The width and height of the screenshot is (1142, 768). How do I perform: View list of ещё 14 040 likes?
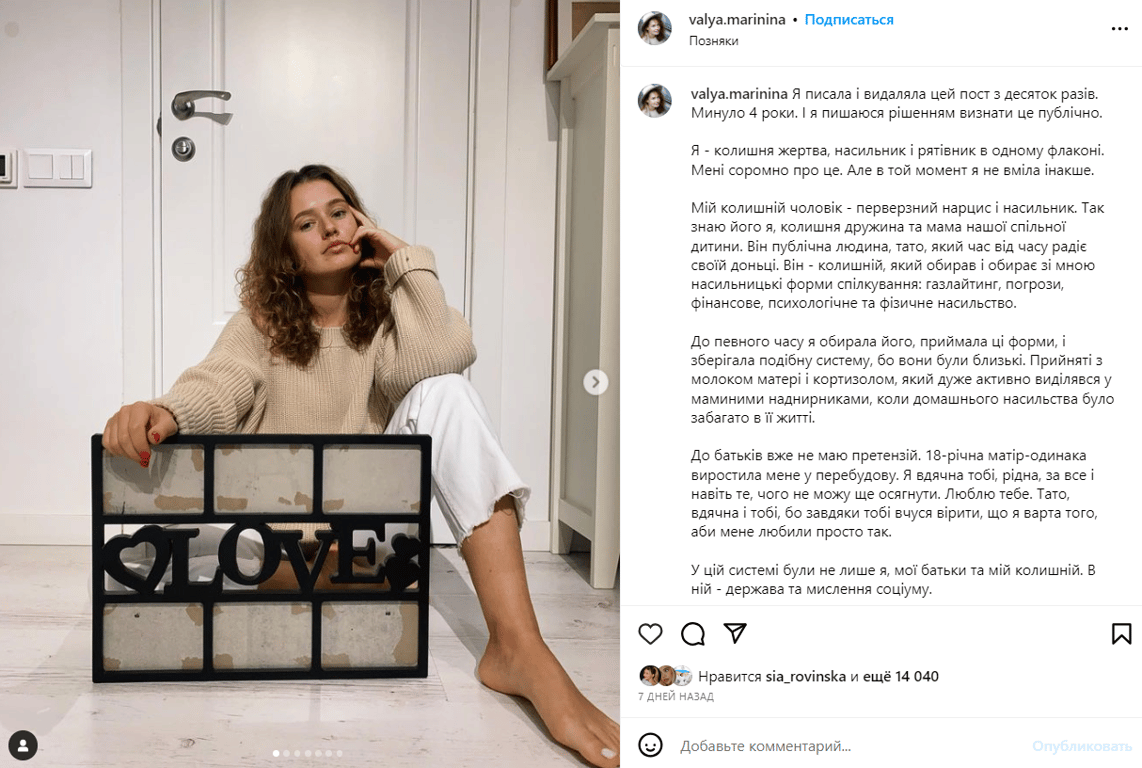(x=901, y=676)
